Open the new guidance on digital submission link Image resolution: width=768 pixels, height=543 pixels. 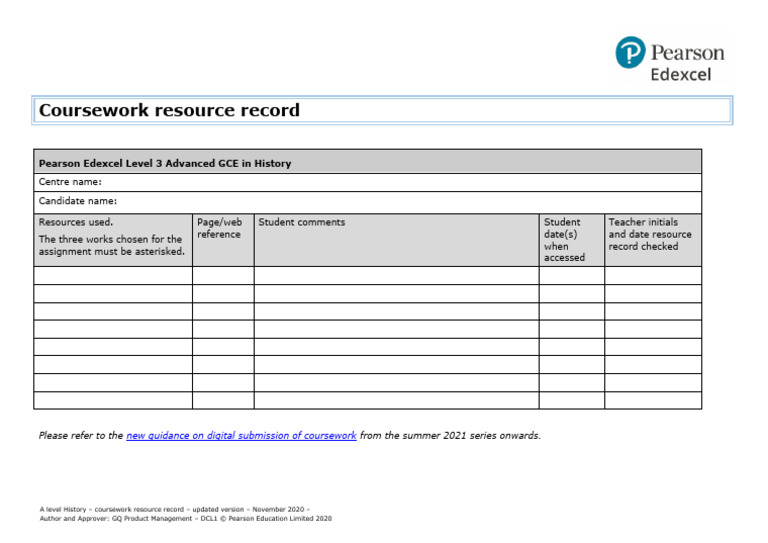click(x=241, y=435)
